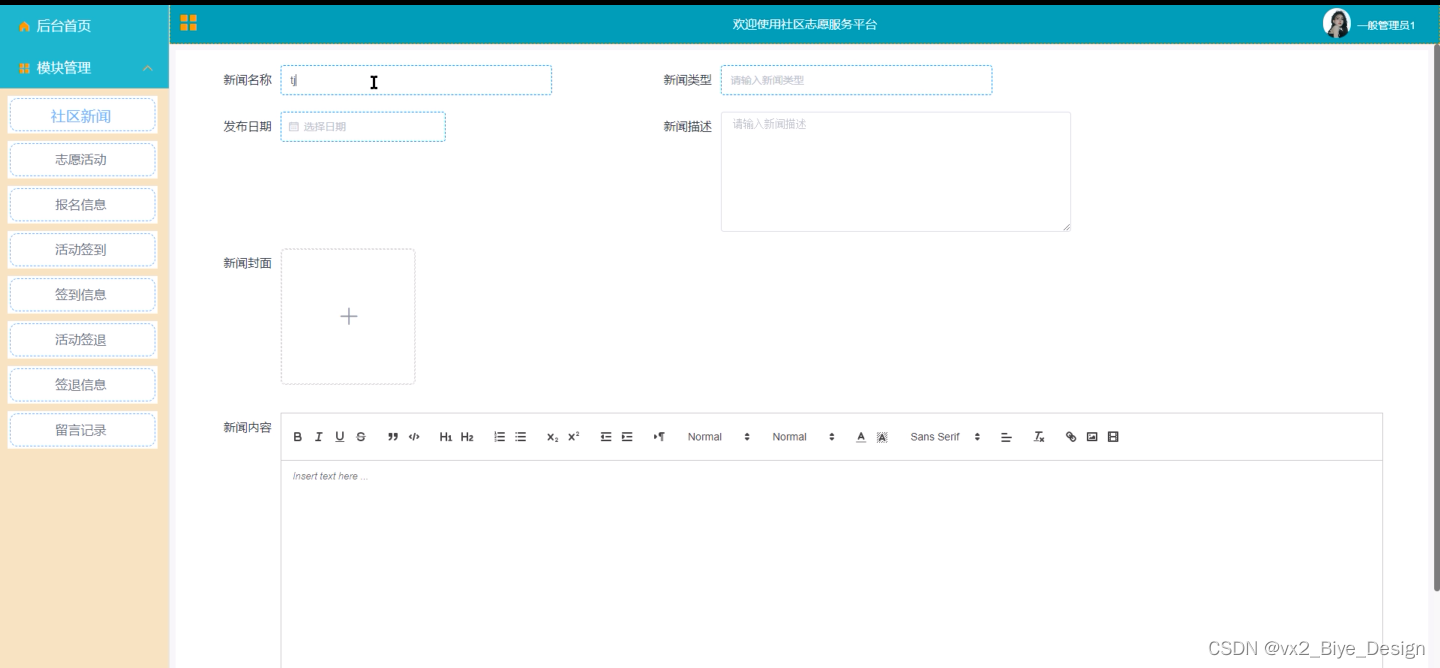Open the Sans Serif font dropdown
This screenshot has width=1440, height=668.
(x=945, y=437)
